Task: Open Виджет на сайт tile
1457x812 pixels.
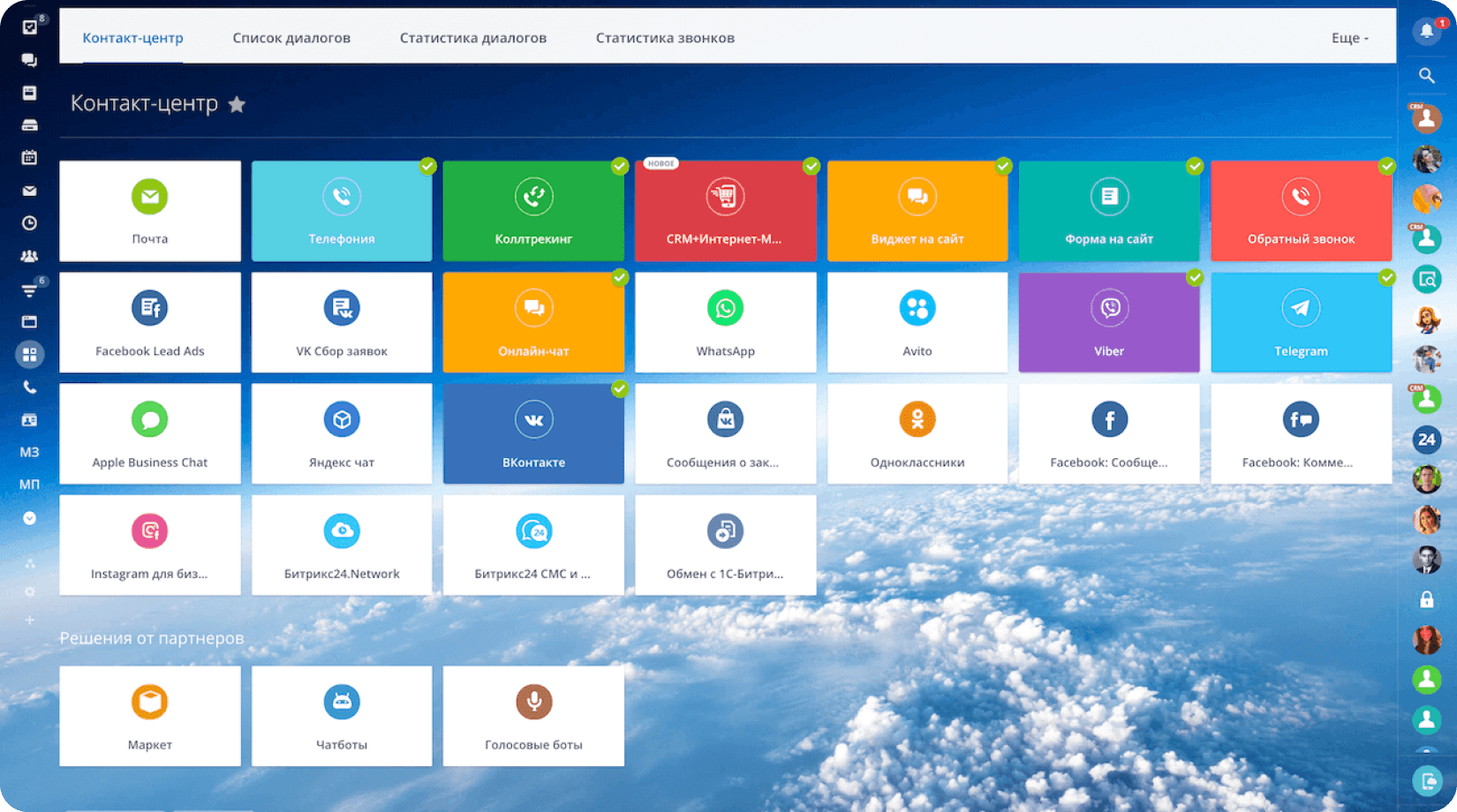Action: (917, 211)
